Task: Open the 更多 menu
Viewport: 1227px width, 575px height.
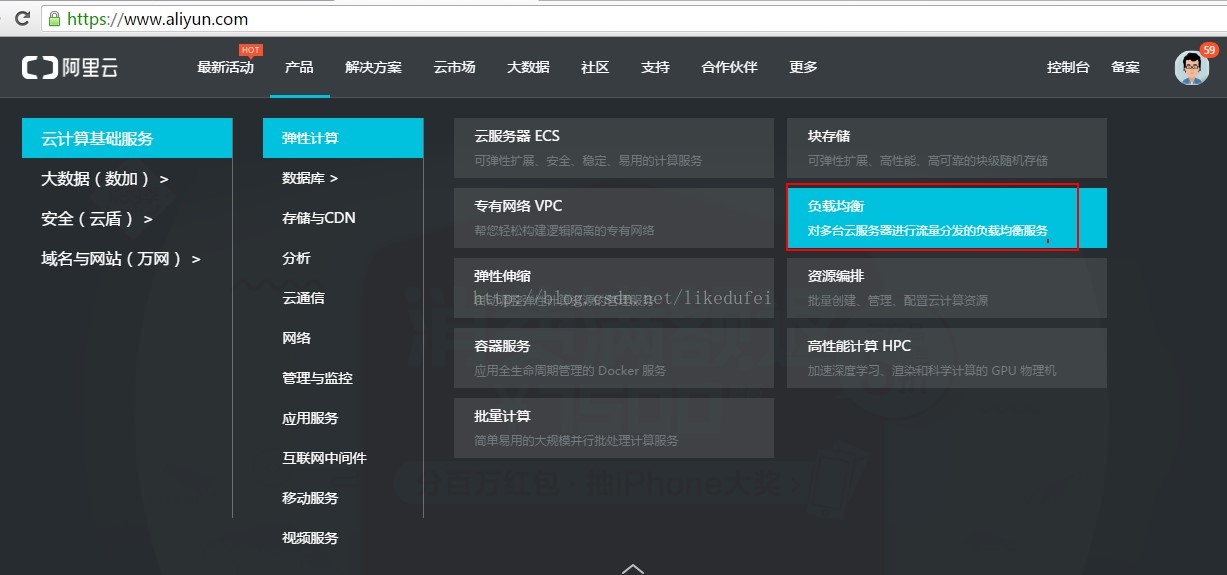Action: (803, 67)
